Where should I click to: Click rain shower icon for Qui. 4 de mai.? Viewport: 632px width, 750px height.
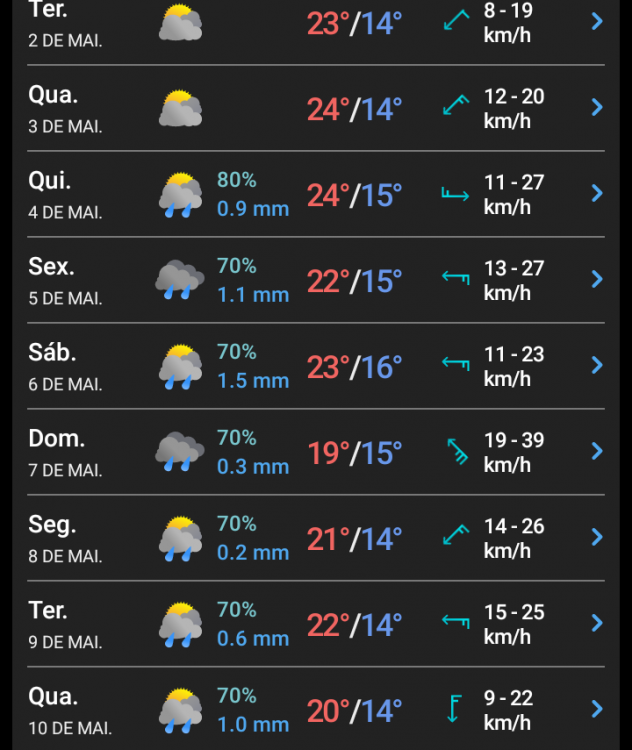click(x=180, y=195)
